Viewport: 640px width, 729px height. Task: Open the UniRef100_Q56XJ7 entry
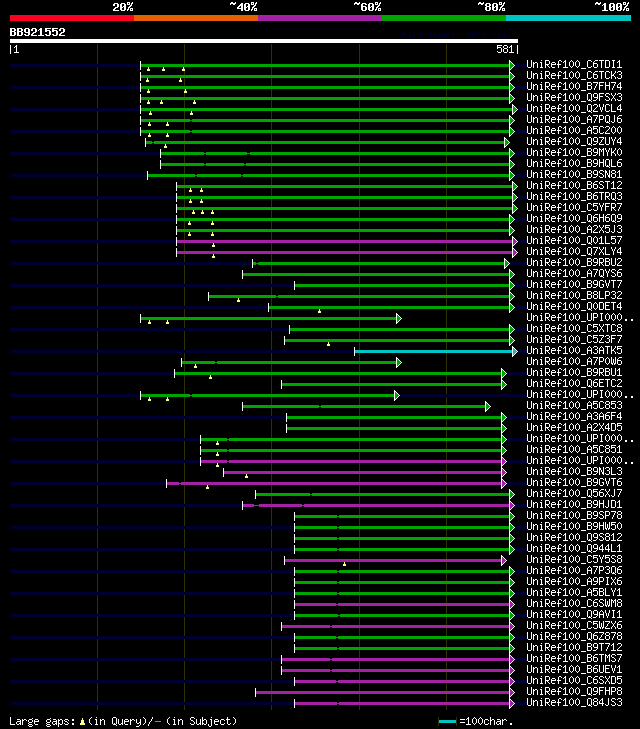coord(574,493)
